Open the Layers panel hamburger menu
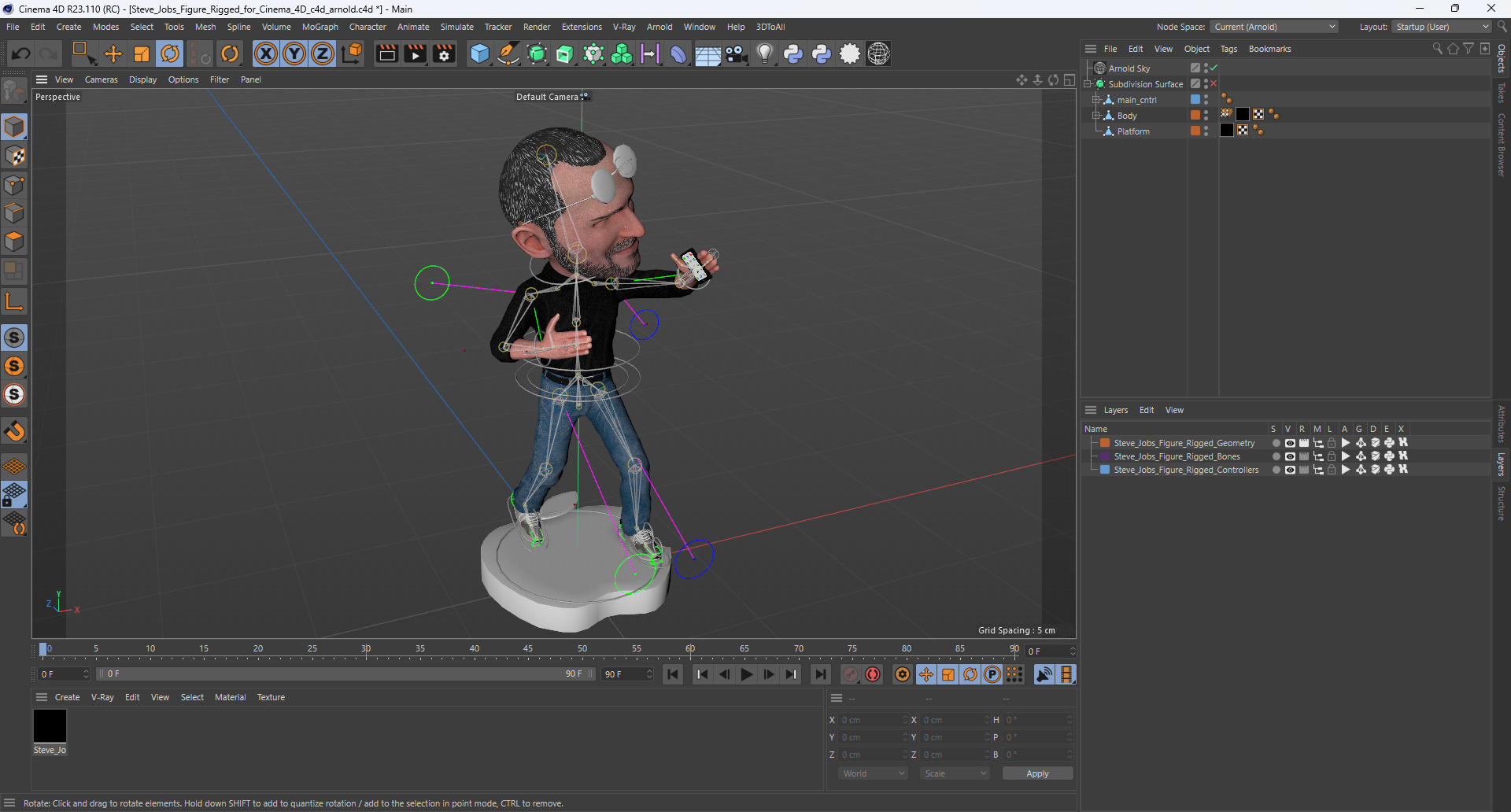 pyautogui.click(x=1090, y=410)
